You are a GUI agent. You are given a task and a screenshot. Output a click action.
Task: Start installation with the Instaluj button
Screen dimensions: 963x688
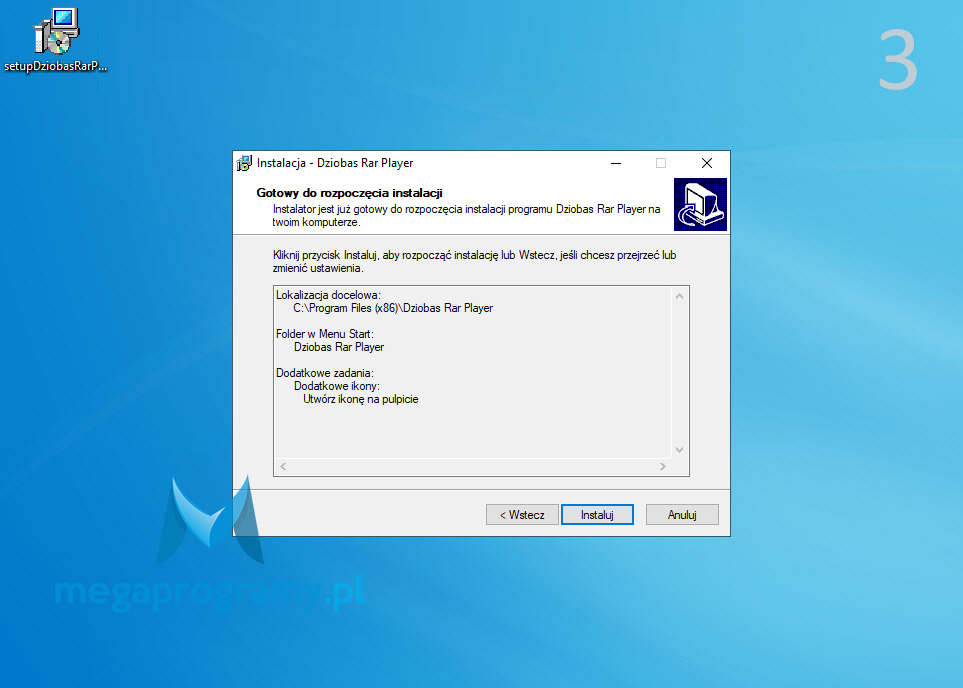[x=597, y=515]
